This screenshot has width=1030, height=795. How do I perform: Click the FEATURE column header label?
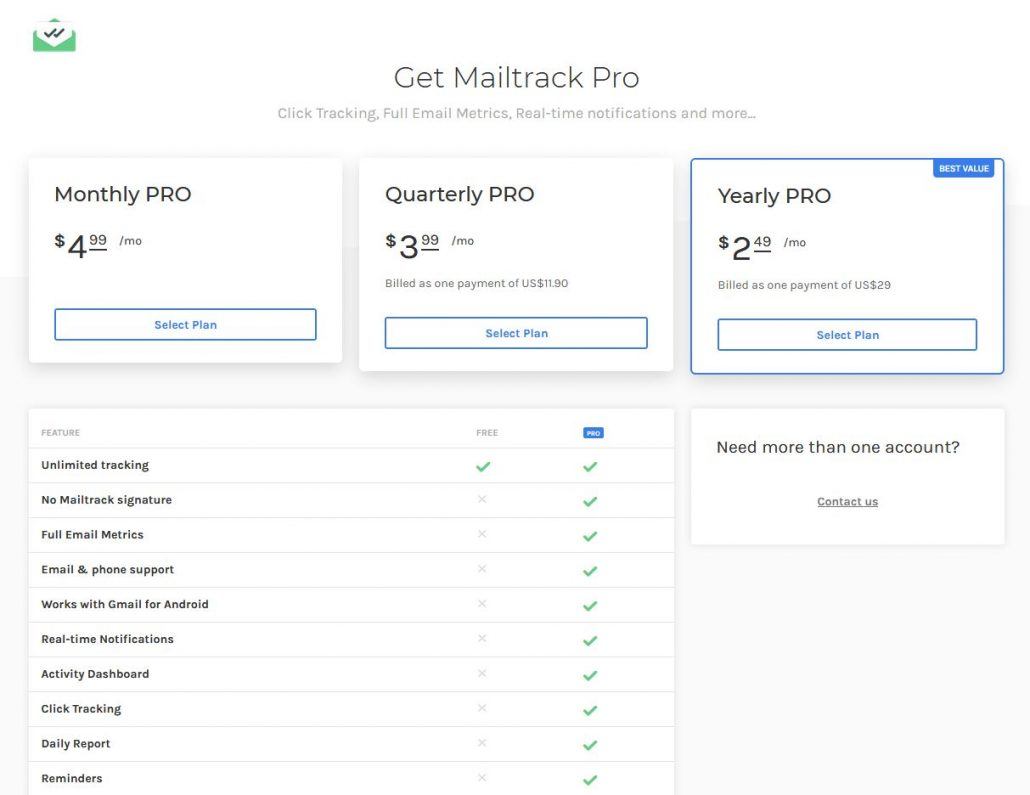tap(60, 432)
